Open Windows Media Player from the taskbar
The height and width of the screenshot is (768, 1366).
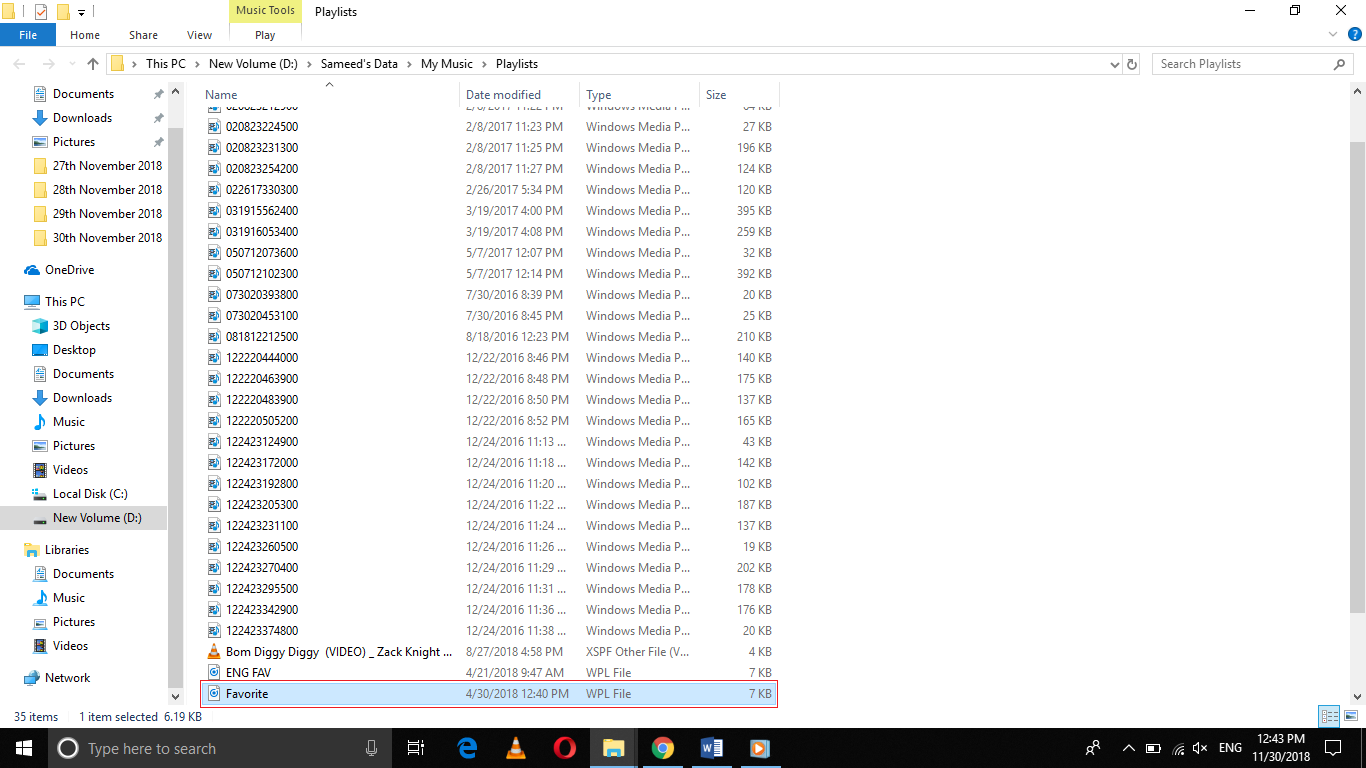coord(760,748)
